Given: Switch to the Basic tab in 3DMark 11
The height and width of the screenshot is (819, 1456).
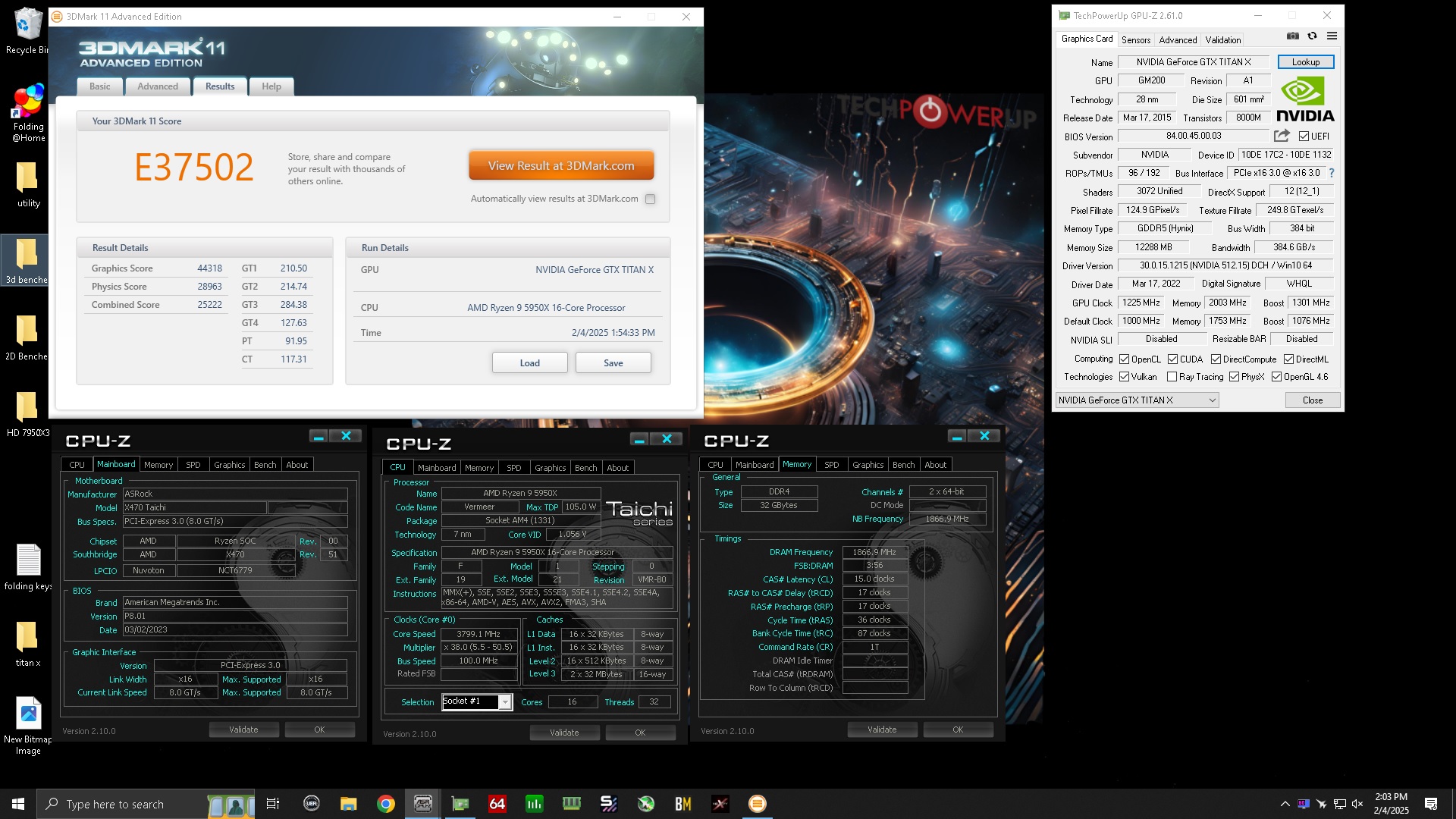Looking at the screenshot, I should (99, 86).
